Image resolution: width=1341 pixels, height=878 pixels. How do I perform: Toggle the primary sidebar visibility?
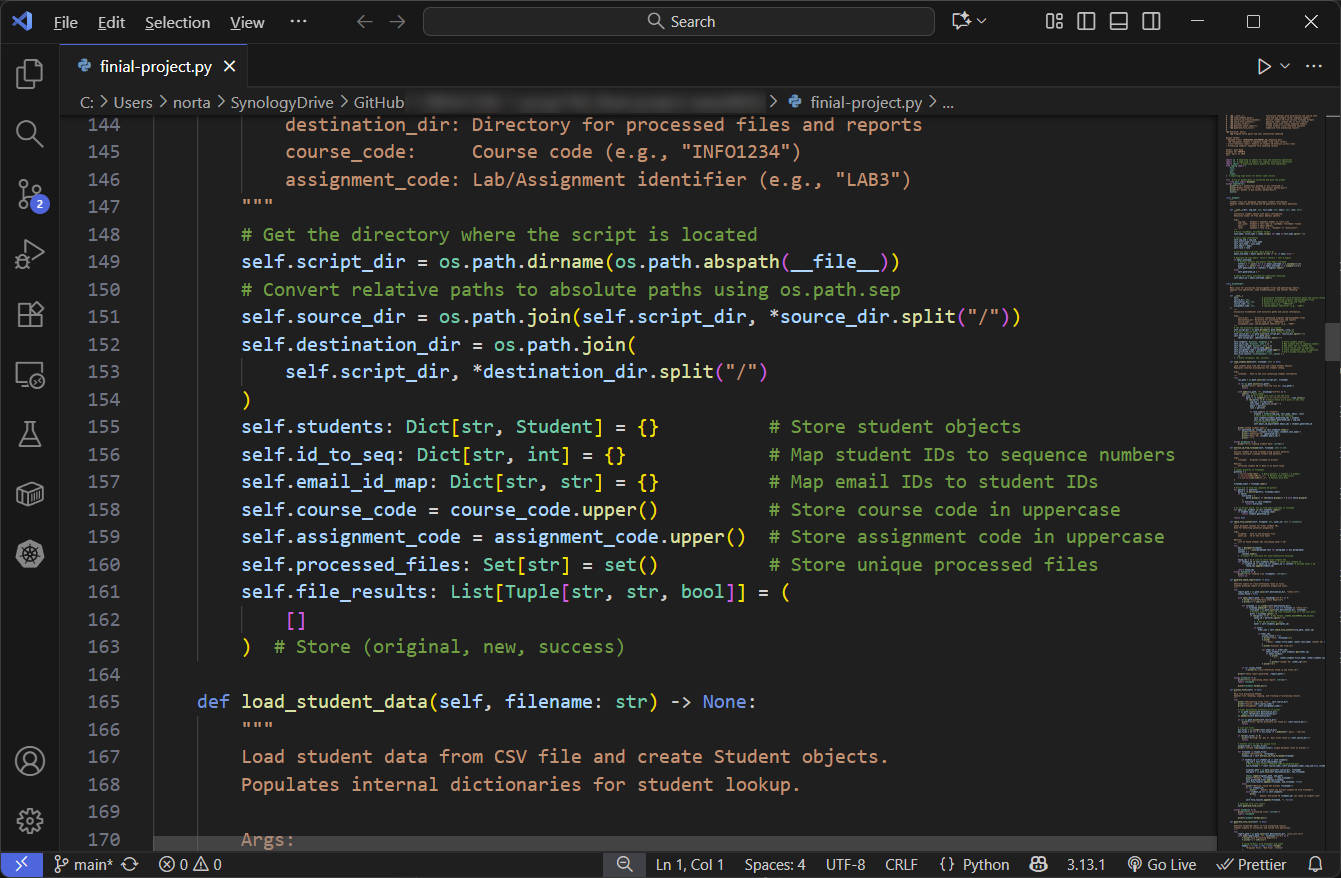tap(1086, 20)
